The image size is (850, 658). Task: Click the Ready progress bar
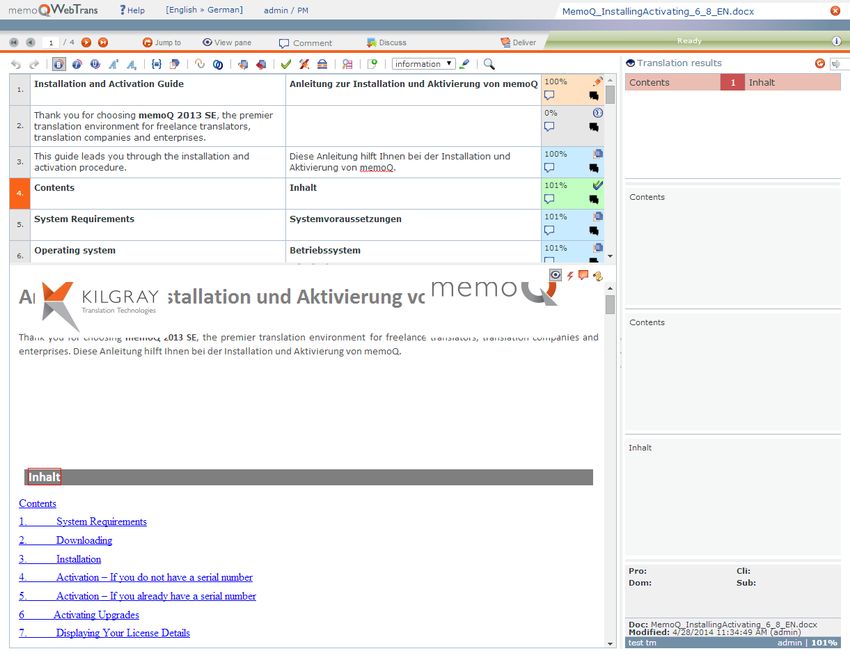click(688, 41)
